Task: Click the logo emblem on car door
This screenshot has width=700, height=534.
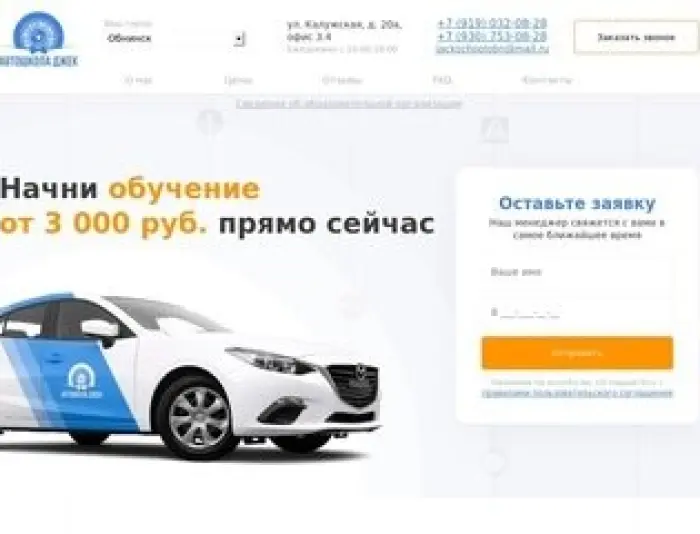Action: click(x=81, y=380)
